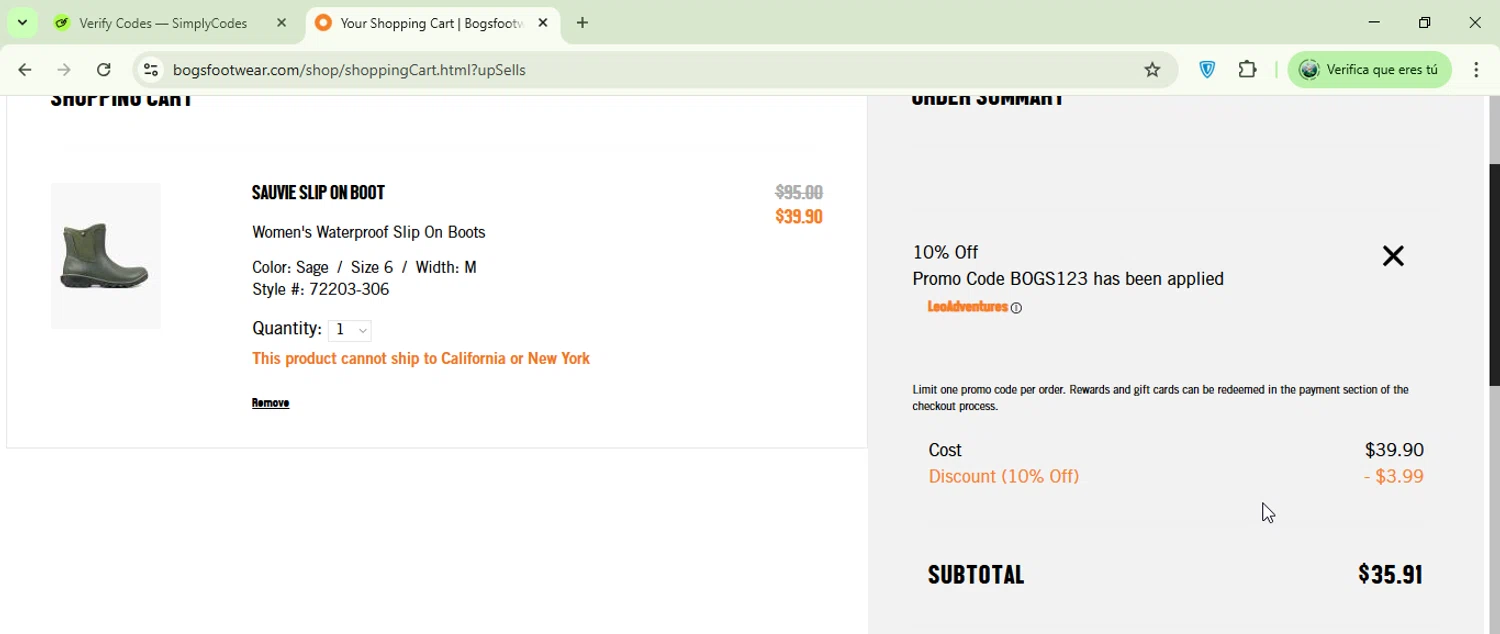Click the Sauvie boot product thumbnail
This screenshot has width=1500, height=634.
click(106, 256)
